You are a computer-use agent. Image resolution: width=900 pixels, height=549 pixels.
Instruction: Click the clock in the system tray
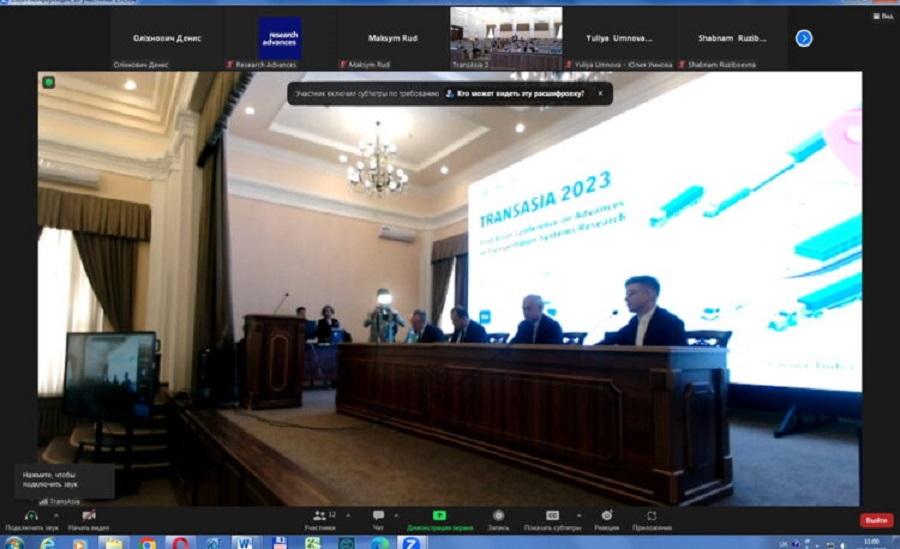[x=871, y=543]
